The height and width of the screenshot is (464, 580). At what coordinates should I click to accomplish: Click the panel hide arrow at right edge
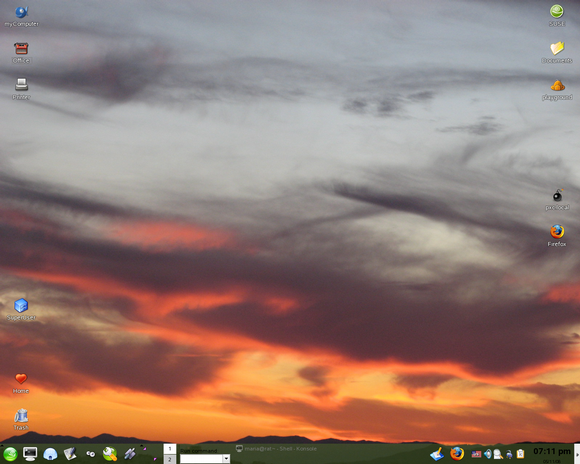click(577, 454)
